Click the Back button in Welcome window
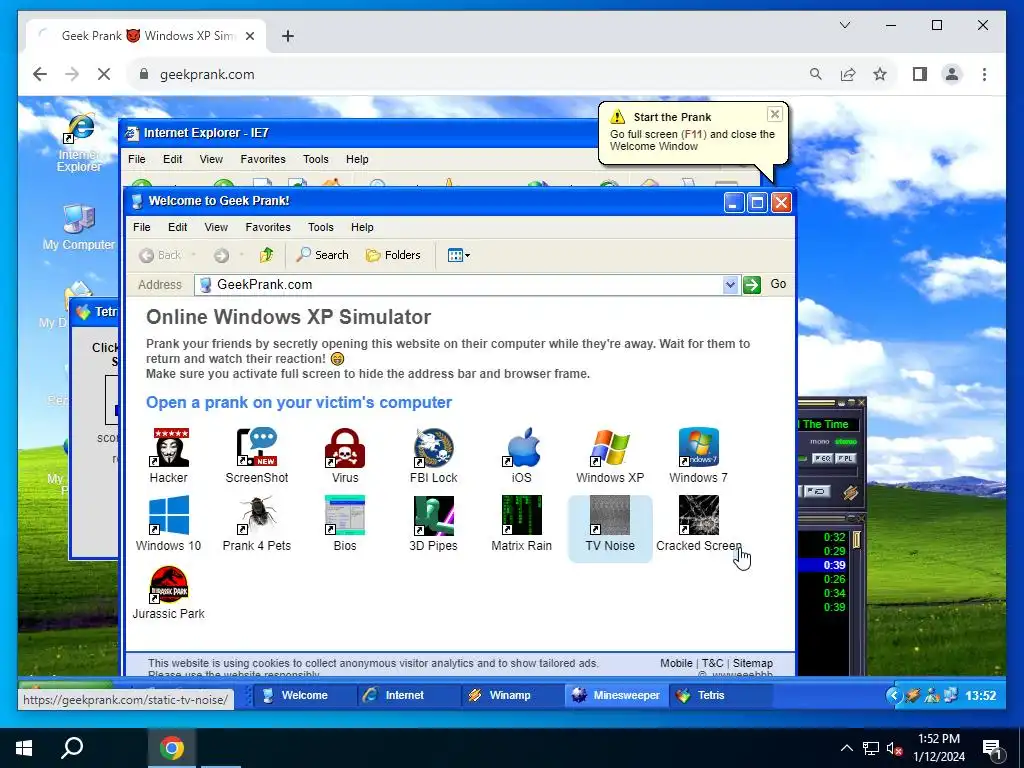1024x768 pixels. pos(160,255)
